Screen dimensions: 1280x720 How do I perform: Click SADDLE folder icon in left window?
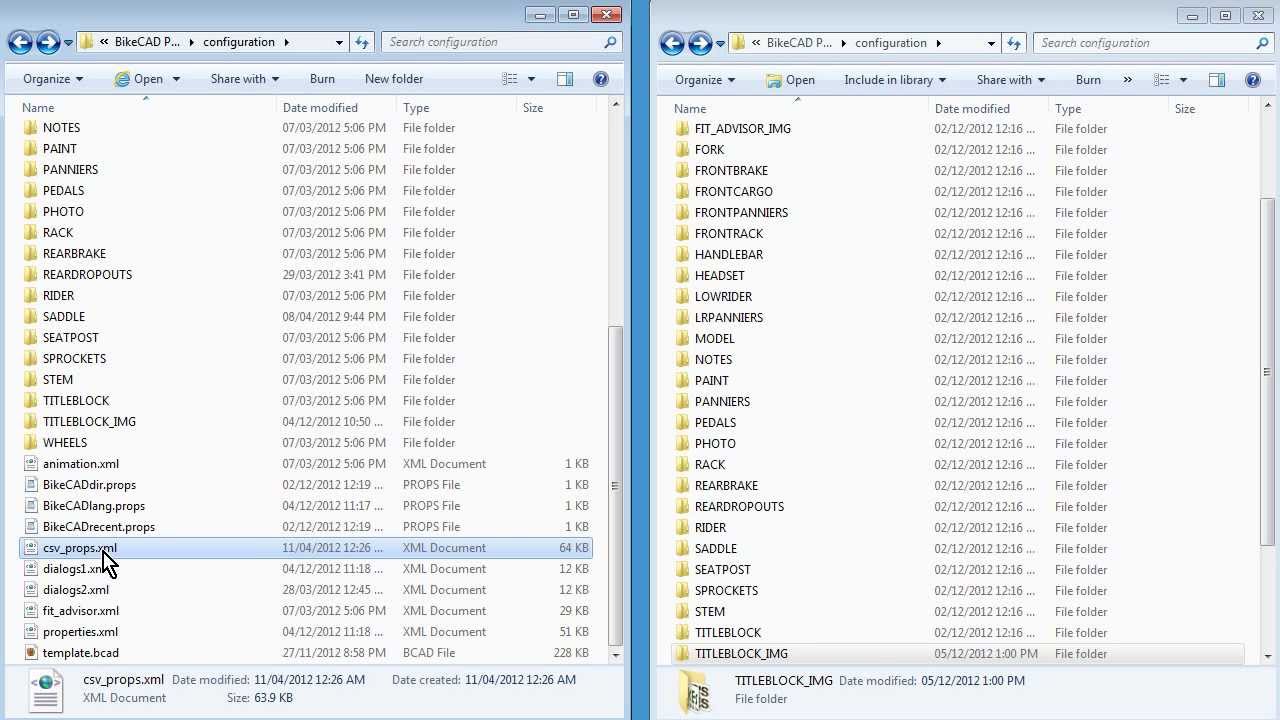pyautogui.click(x=31, y=317)
